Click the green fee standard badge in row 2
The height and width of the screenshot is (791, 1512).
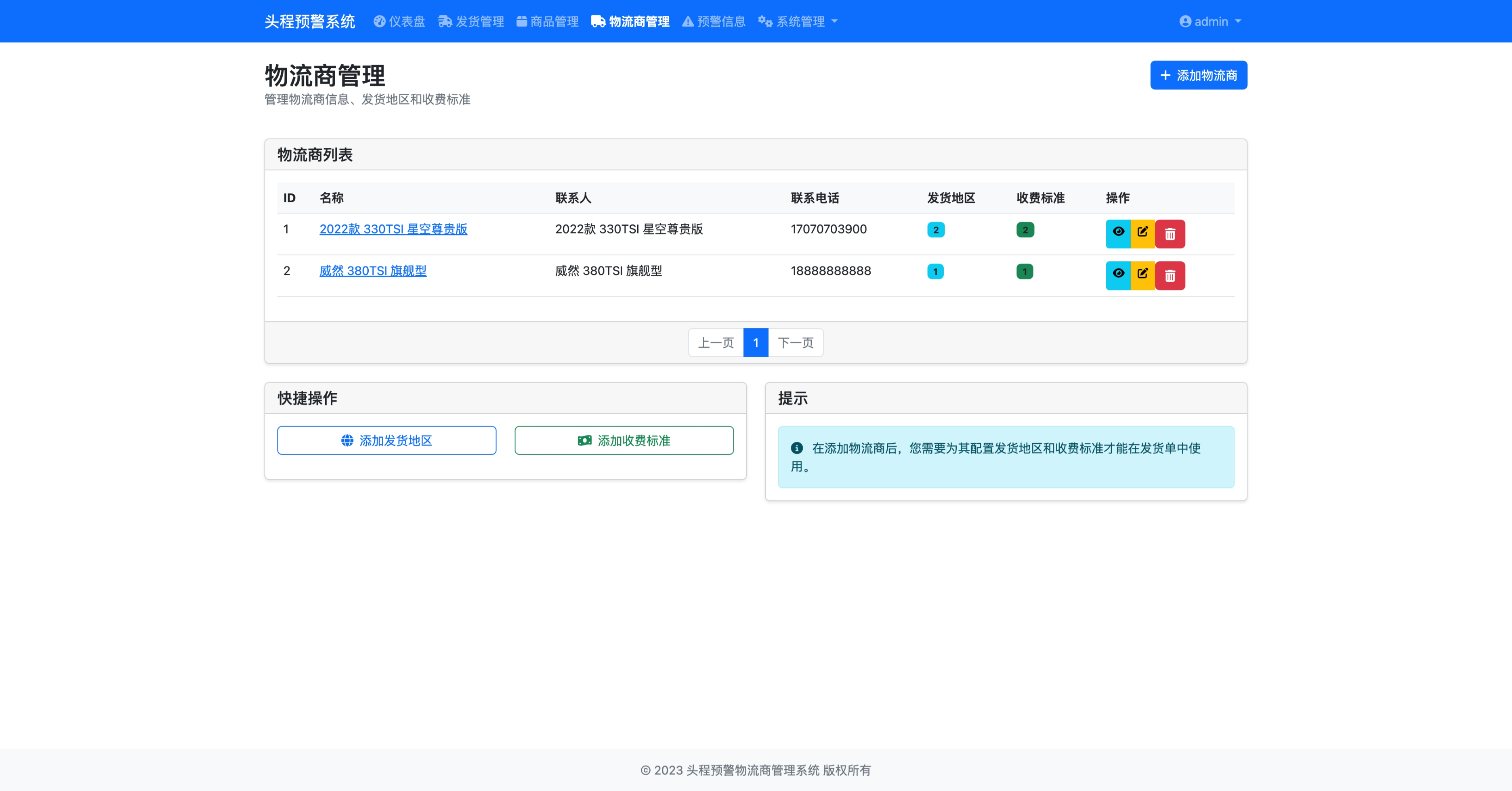click(1024, 272)
